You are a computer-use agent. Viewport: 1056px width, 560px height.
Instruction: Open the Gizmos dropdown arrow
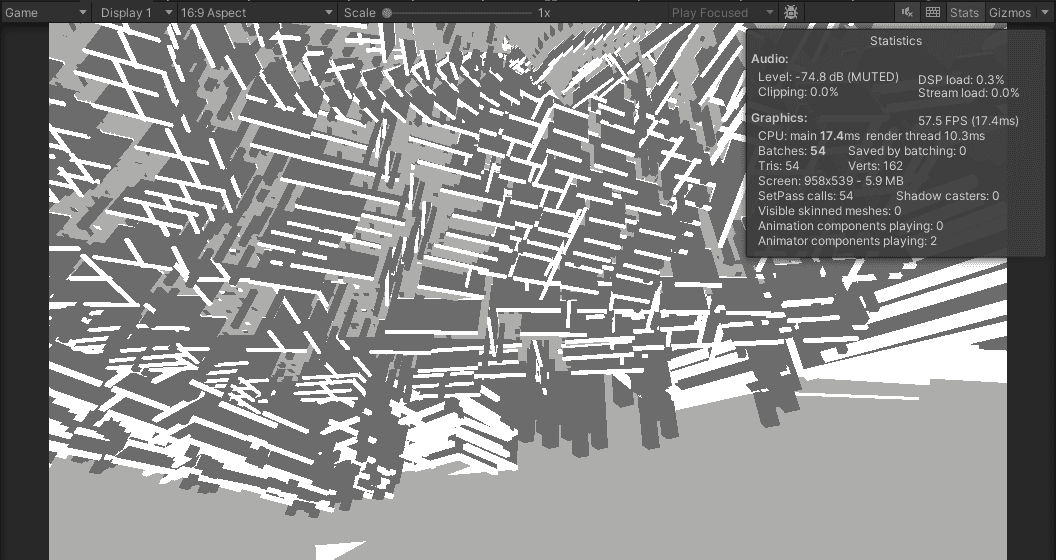click(1045, 12)
